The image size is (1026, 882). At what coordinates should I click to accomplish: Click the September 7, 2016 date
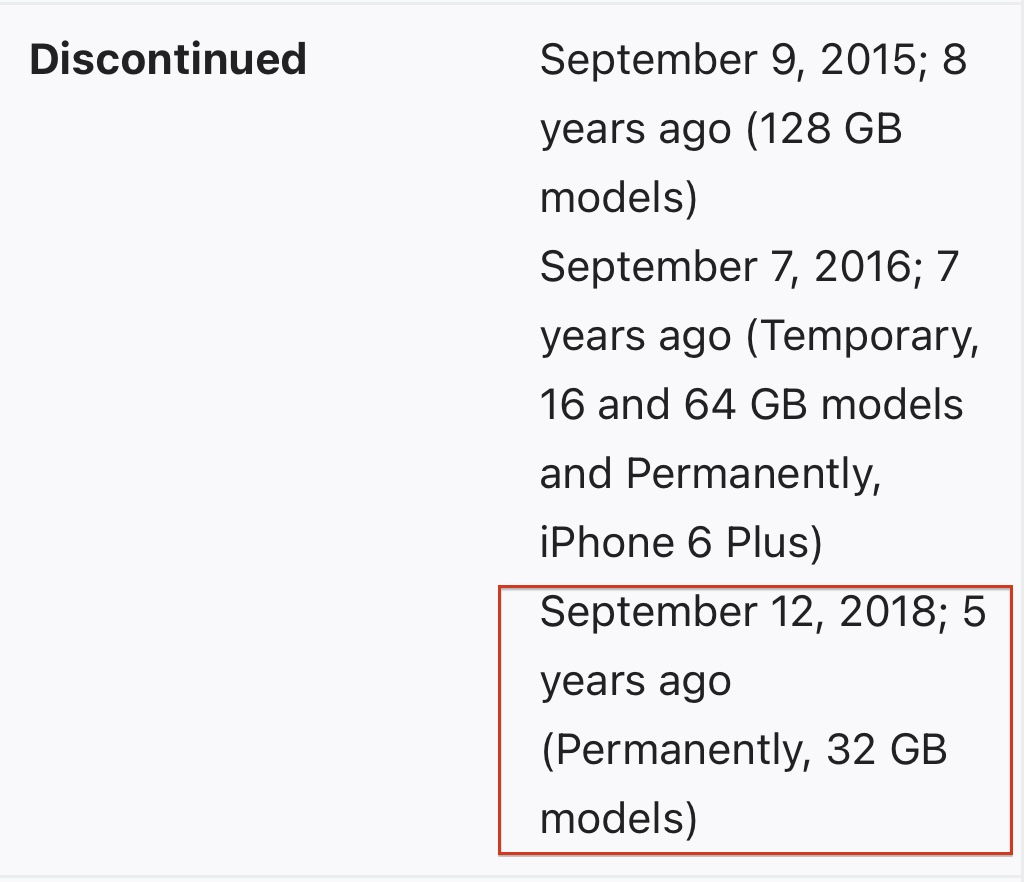722,267
